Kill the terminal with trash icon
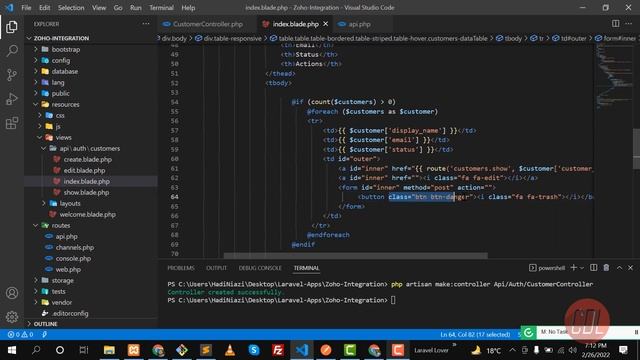 pos(606,268)
